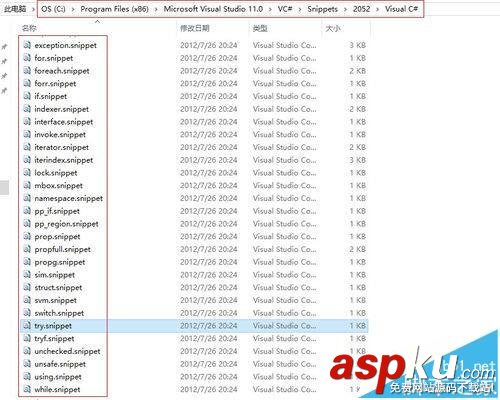This screenshot has height=400, width=500.
Task: Click the forr.snippet file icon
Action: coord(27,83)
